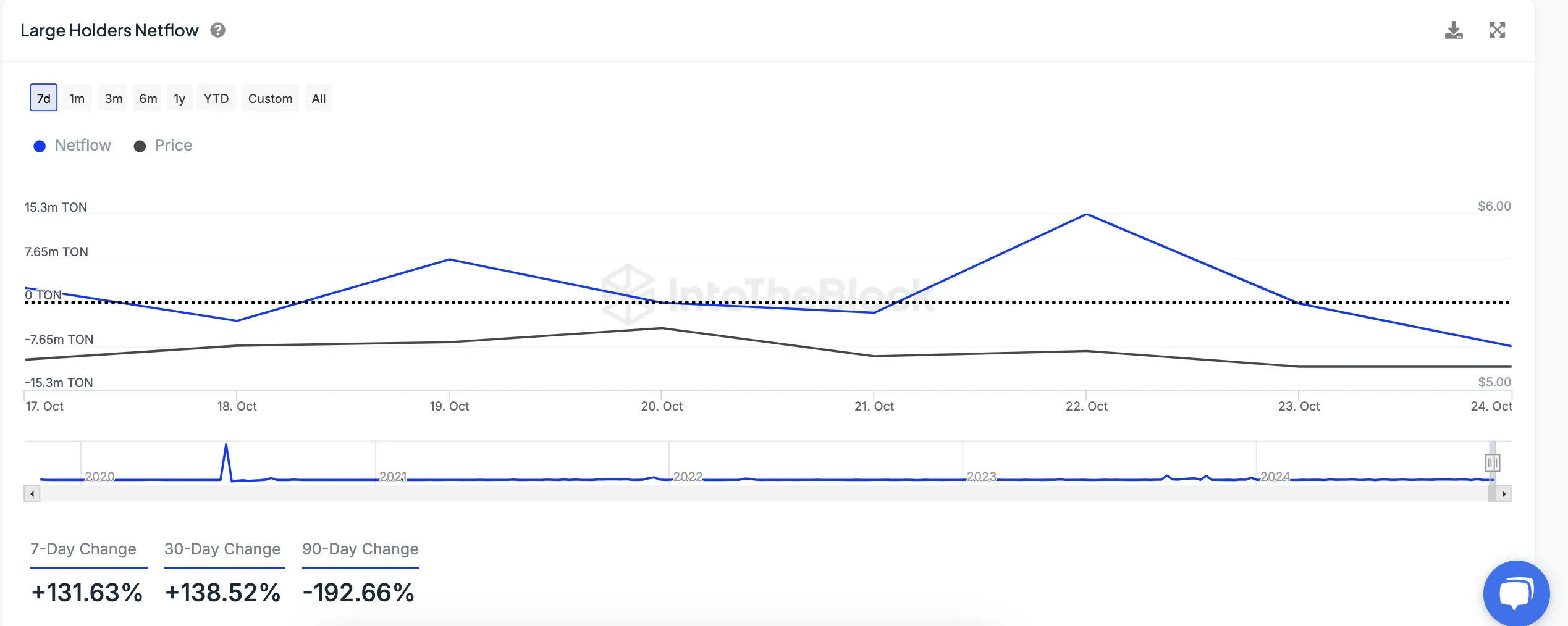Screen dimensions: 1568x626
Task: Select the 1m time range
Action: (x=77, y=98)
